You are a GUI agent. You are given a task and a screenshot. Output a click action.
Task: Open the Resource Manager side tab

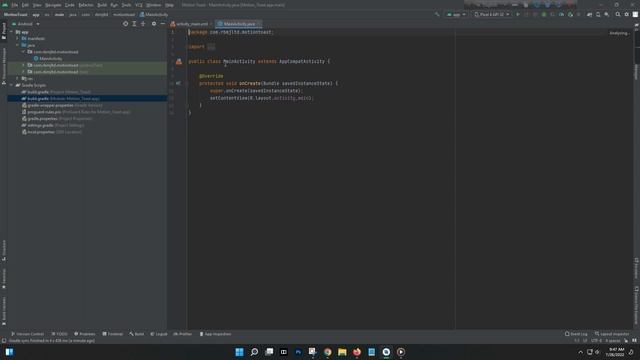[4, 65]
